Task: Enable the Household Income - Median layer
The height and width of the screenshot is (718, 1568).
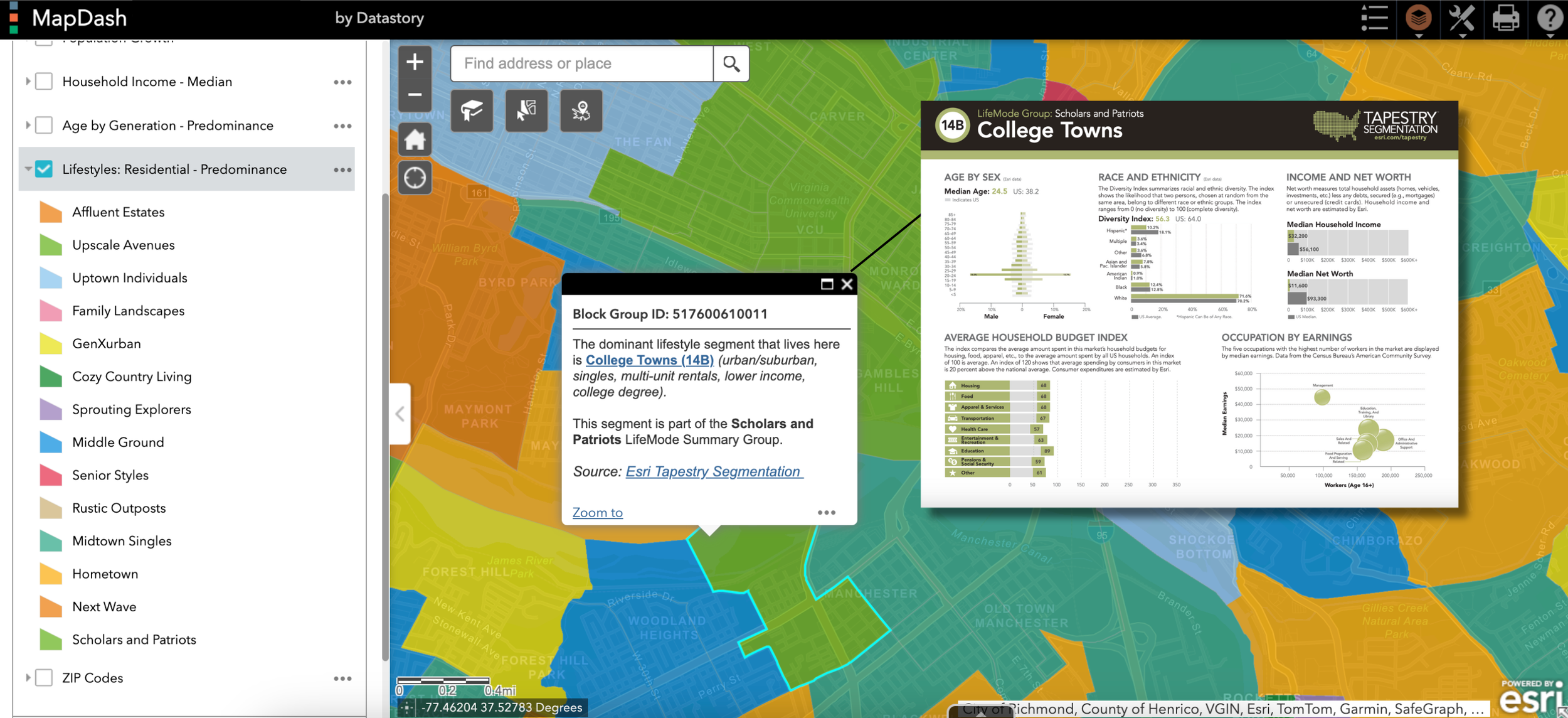Action: [x=44, y=82]
